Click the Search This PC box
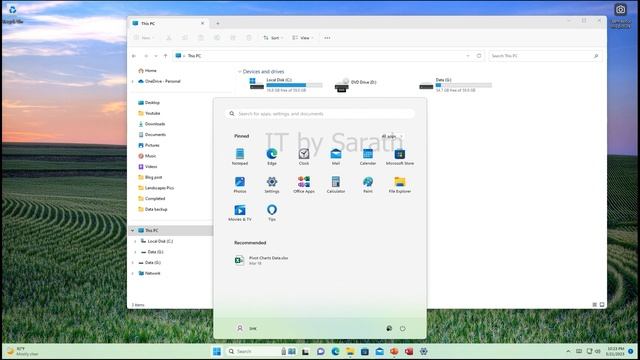Viewport: 640px width, 360px height. tap(545, 56)
